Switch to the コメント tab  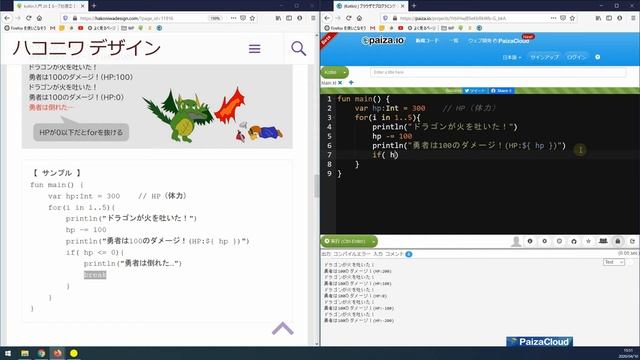tap(394, 254)
